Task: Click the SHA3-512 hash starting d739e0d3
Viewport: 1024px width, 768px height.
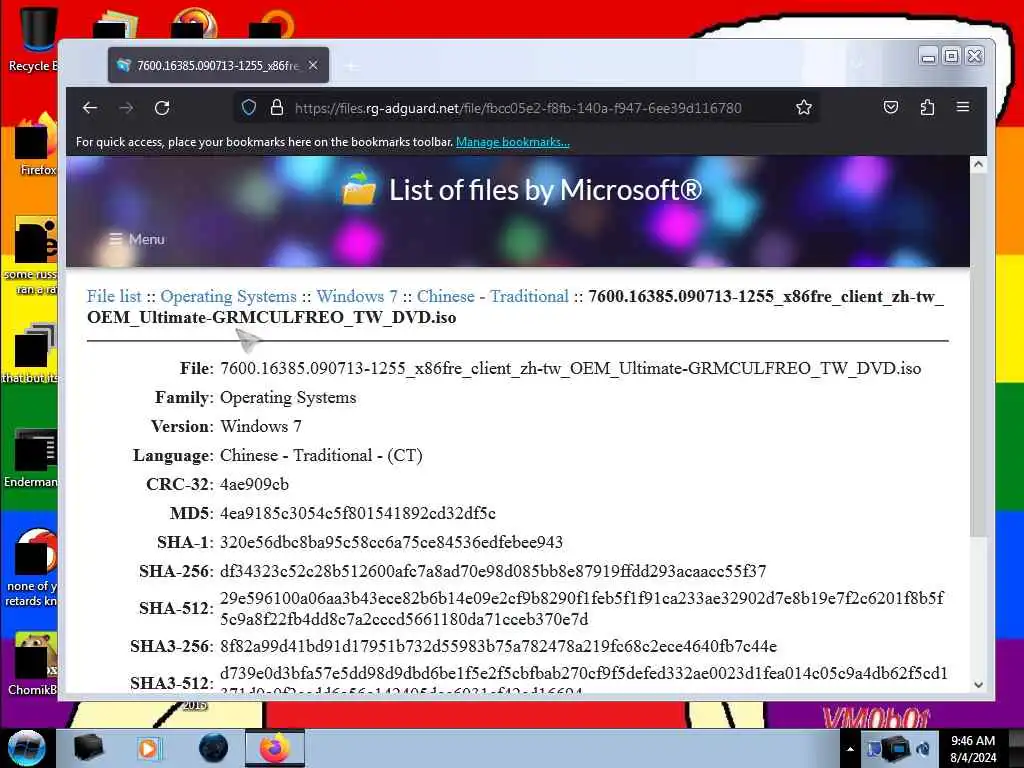Action: [x=584, y=682]
